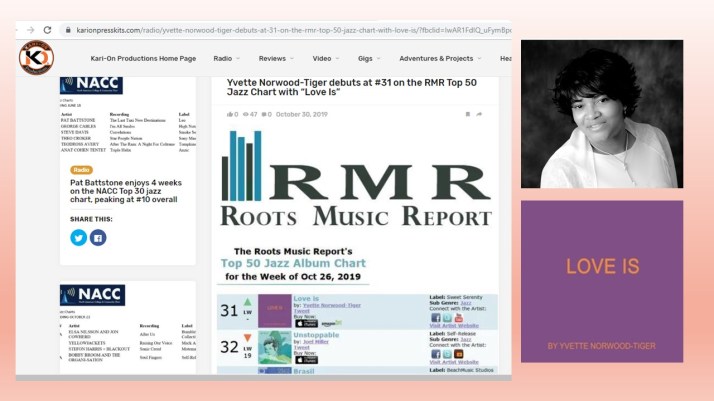Click the eye views icon showing 47
The height and width of the screenshot is (401, 714).
pos(245,114)
